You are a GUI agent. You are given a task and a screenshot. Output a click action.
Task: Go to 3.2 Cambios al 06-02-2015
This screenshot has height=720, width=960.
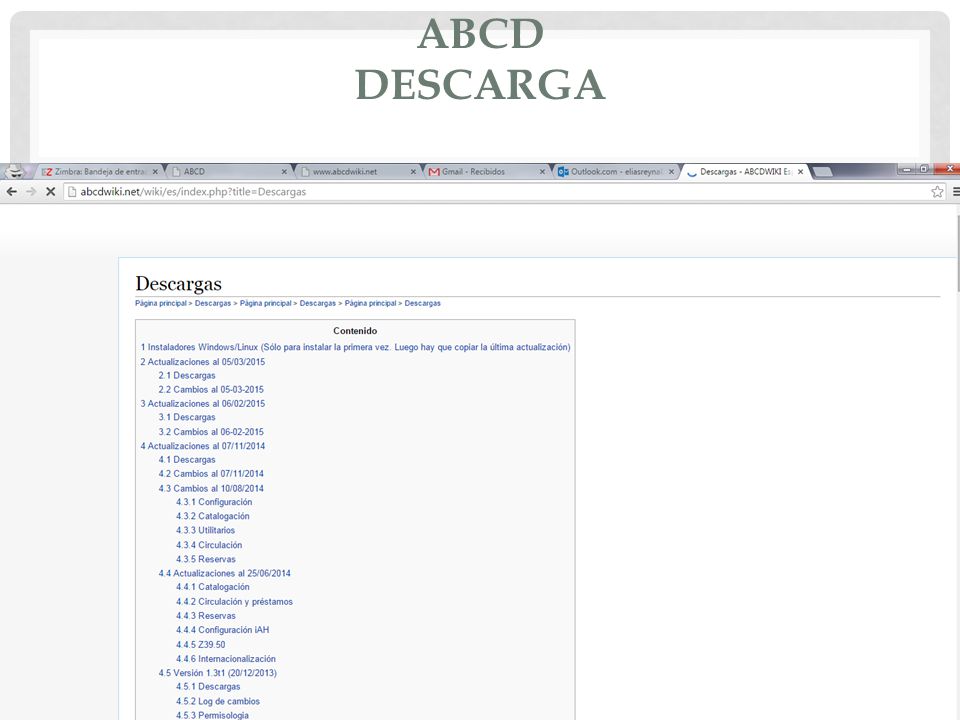point(211,432)
